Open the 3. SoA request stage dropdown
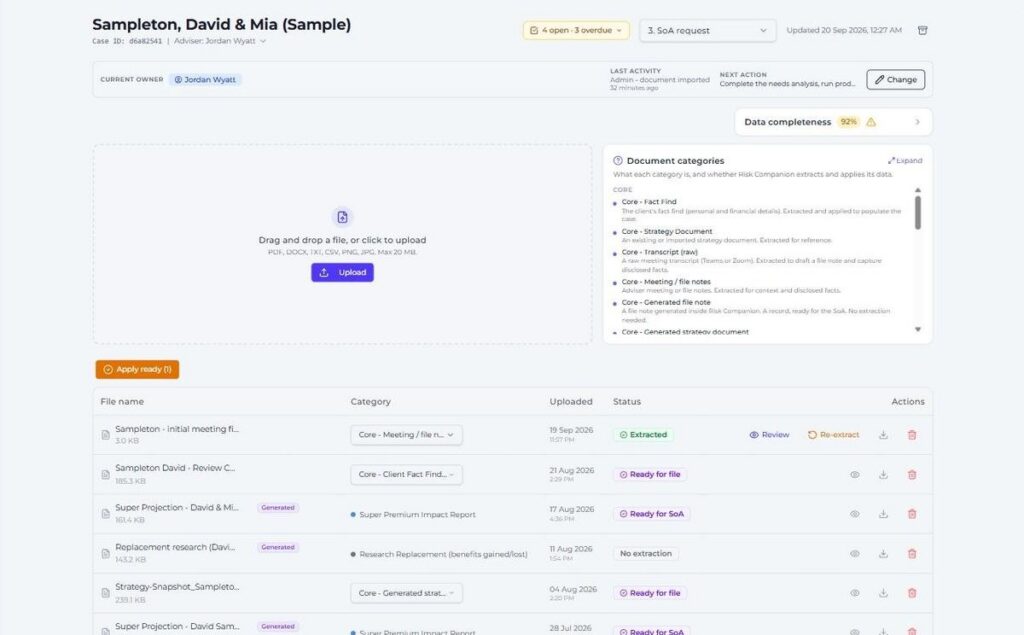The width and height of the screenshot is (1024, 635). point(707,30)
